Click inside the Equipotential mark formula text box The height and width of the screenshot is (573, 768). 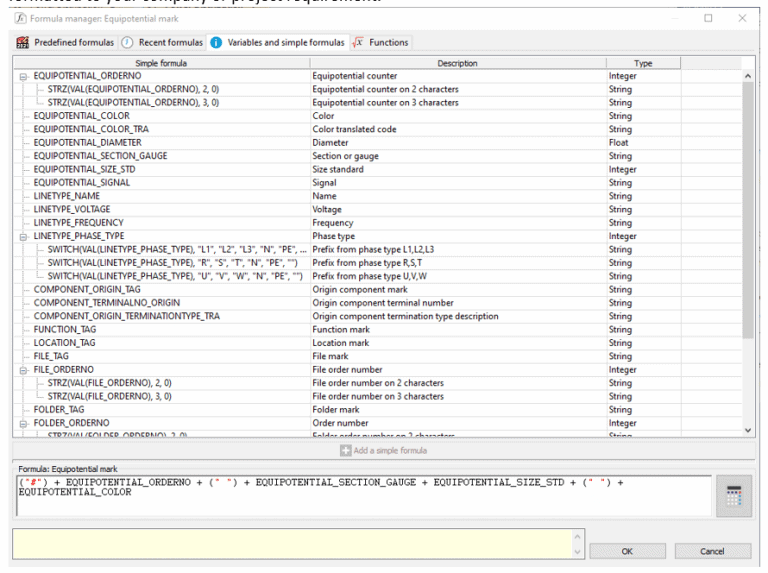coord(364,496)
